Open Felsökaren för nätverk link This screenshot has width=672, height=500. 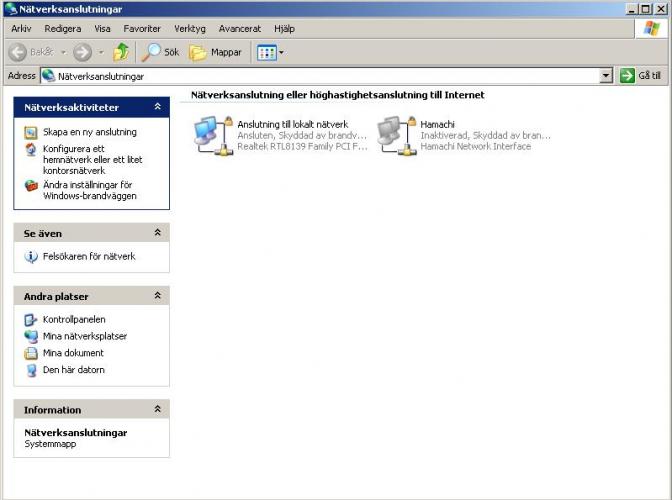click(88, 257)
